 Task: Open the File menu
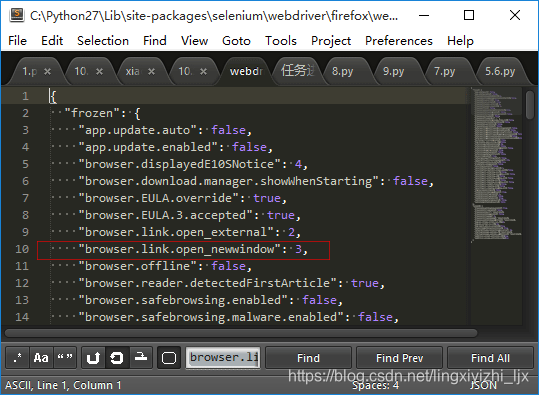point(18,41)
